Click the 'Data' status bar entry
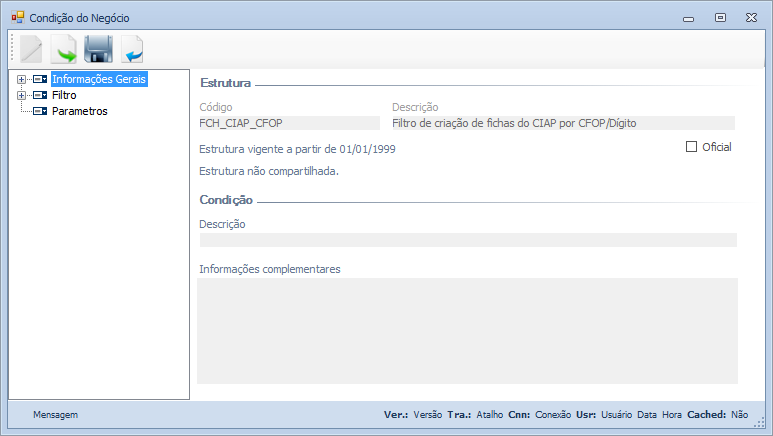This screenshot has height=436, width=773. pos(647,415)
